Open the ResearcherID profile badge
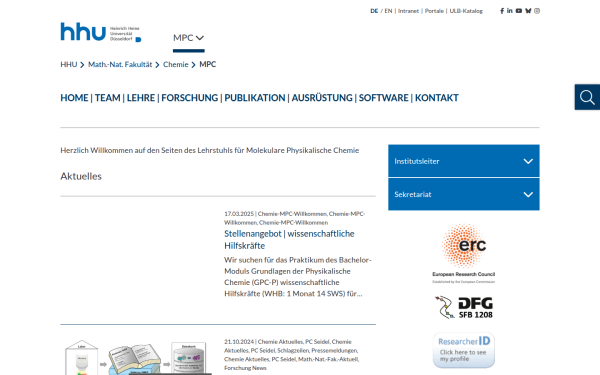 [464, 350]
